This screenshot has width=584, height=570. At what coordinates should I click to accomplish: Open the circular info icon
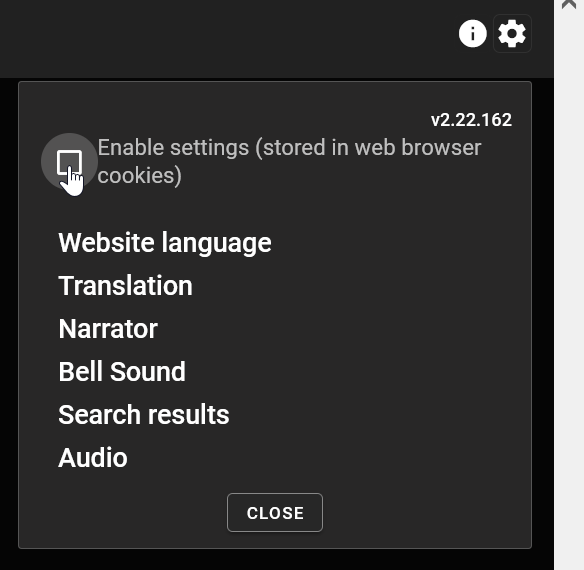click(x=473, y=34)
